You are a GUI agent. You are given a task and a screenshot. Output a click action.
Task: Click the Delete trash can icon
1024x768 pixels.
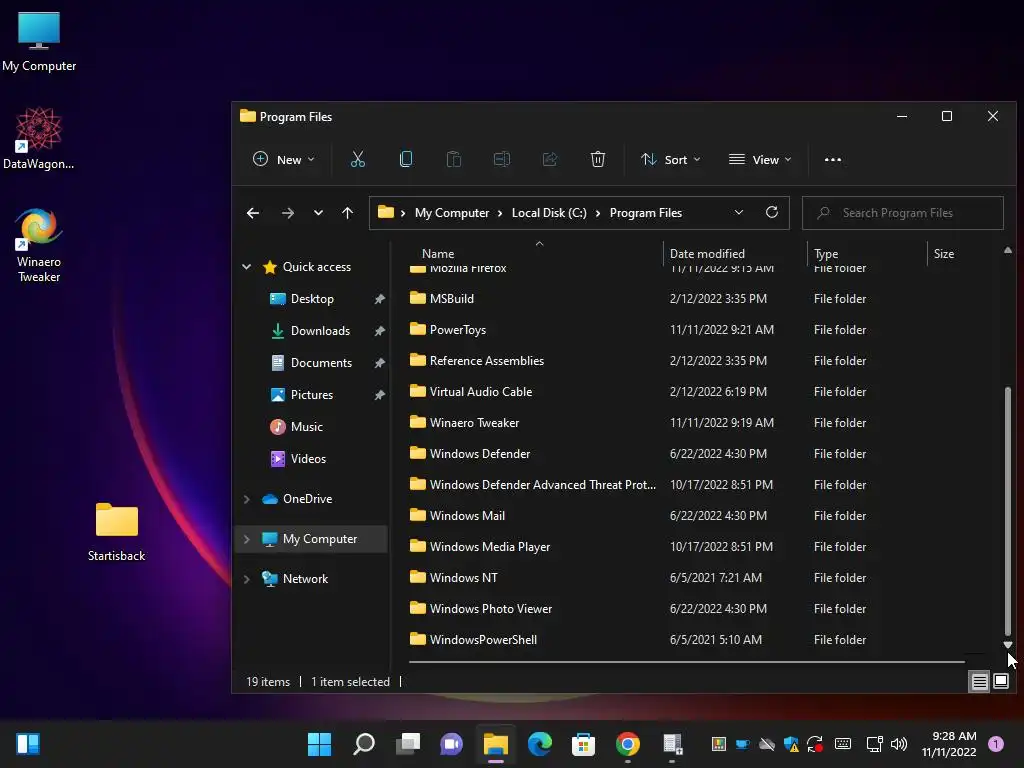(x=598, y=159)
